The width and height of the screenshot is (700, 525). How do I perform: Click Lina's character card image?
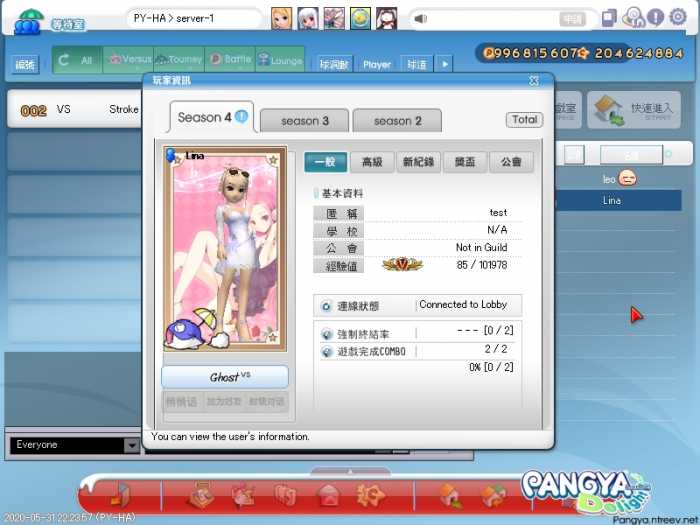tap(225, 249)
